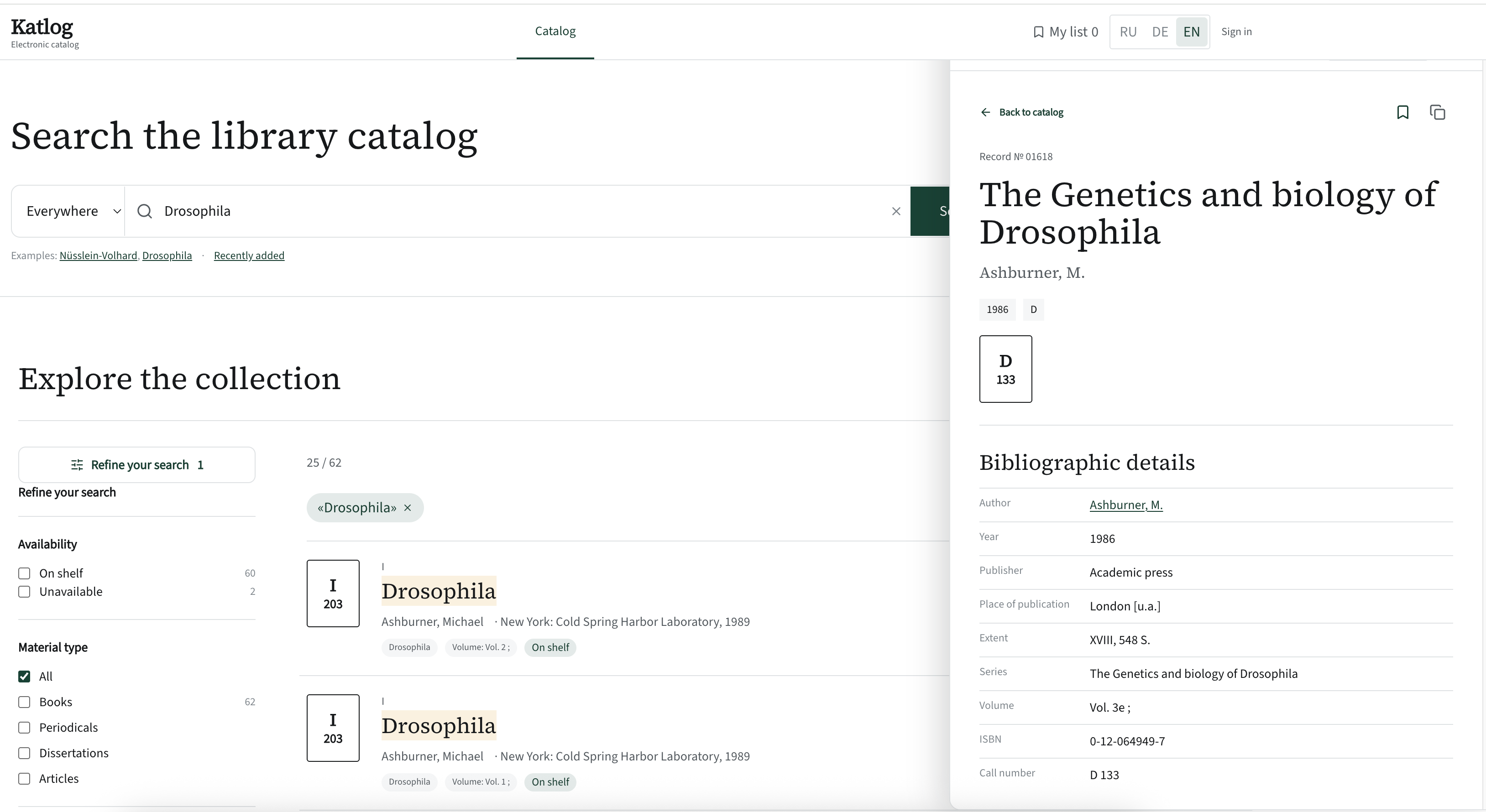
Task: Open My list bookmark in header
Action: pyautogui.click(x=1065, y=32)
